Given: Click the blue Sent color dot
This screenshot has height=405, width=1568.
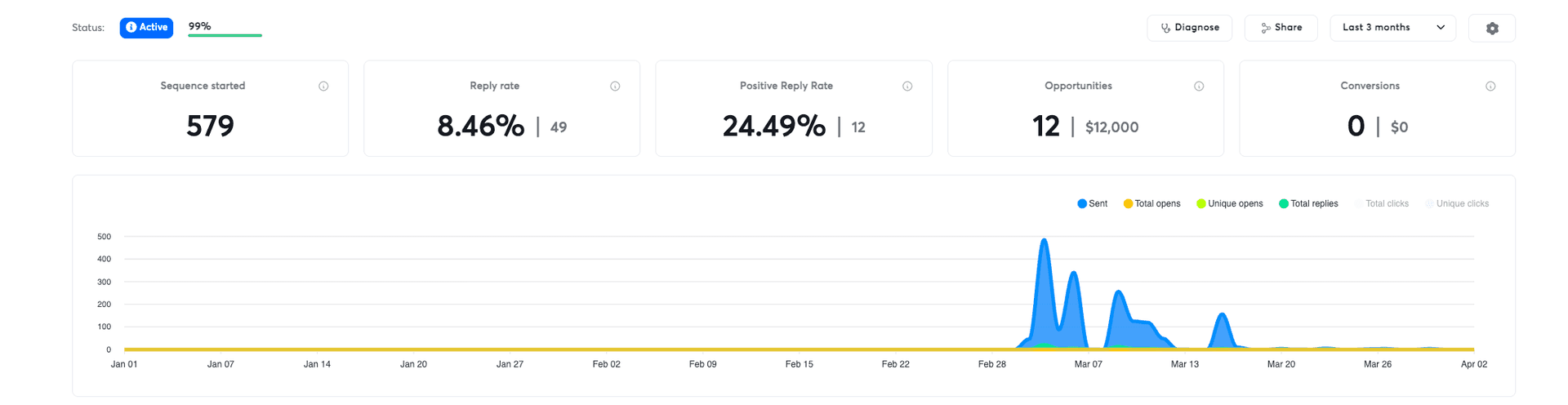Looking at the screenshot, I should point(1082,203).
